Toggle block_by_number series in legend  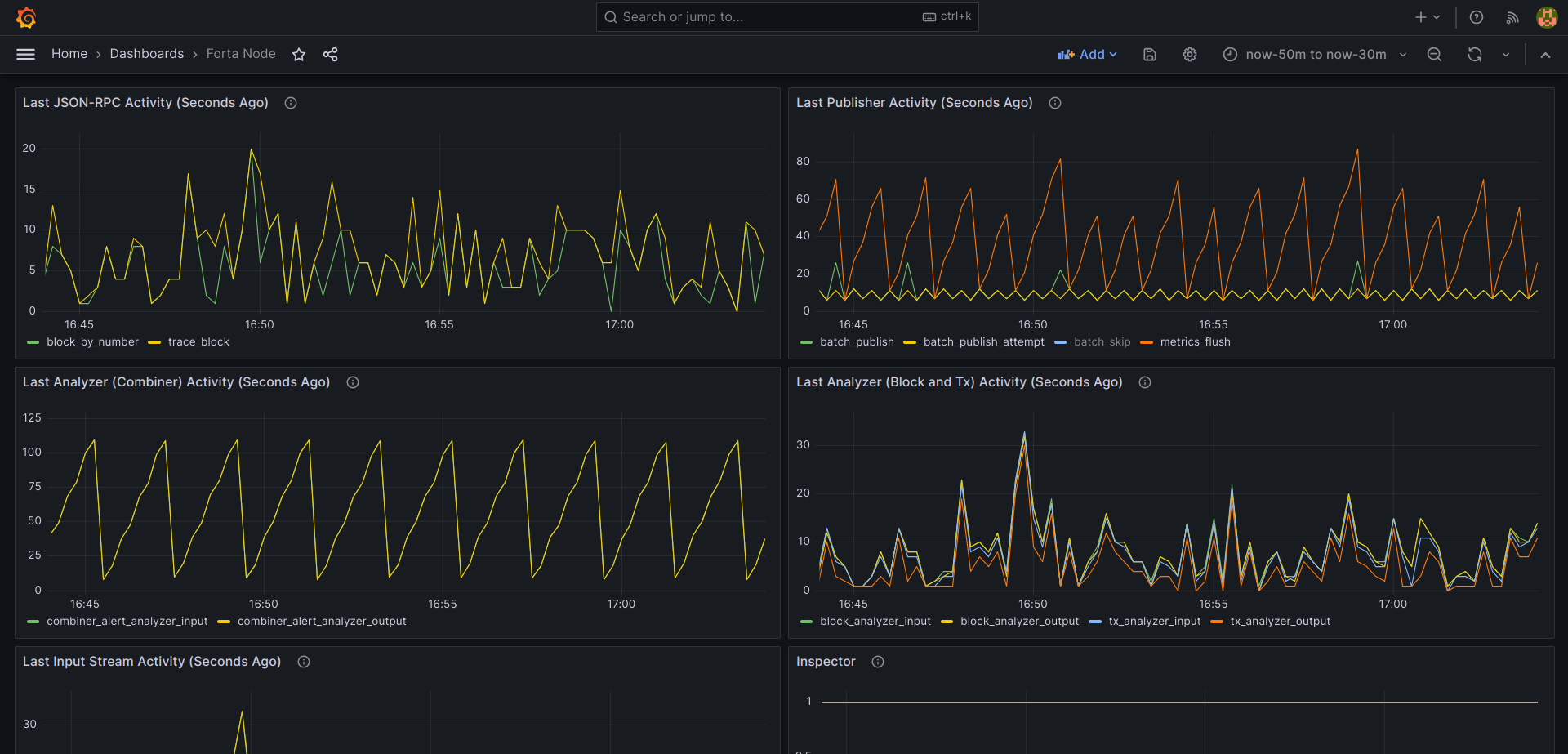[92, 342]
